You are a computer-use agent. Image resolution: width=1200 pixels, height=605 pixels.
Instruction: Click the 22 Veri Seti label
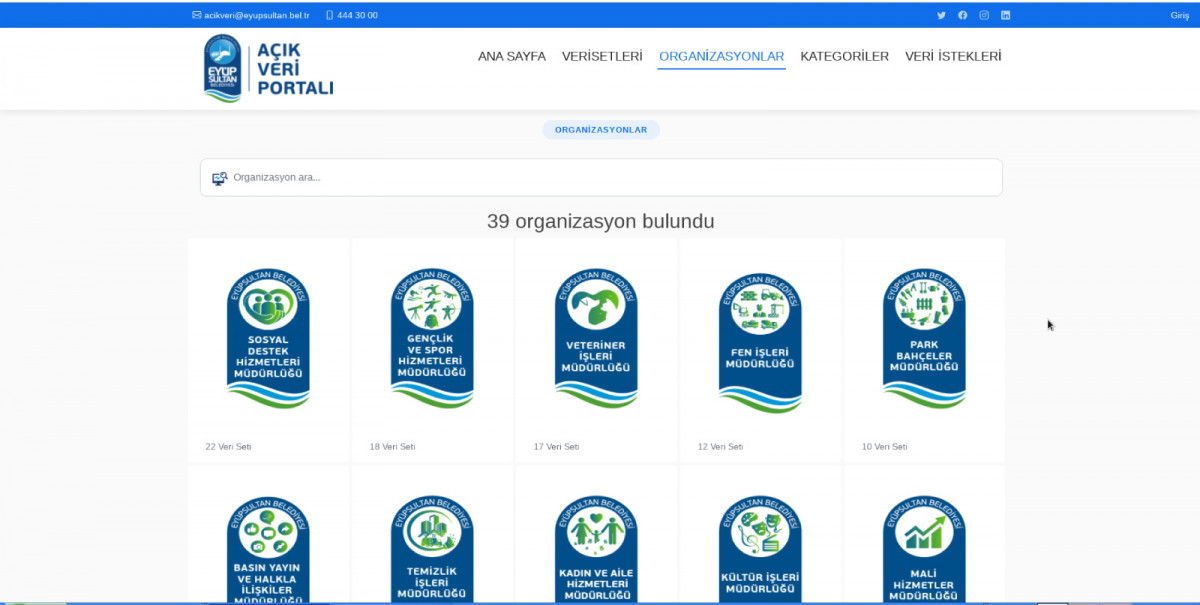coord(228,447)
